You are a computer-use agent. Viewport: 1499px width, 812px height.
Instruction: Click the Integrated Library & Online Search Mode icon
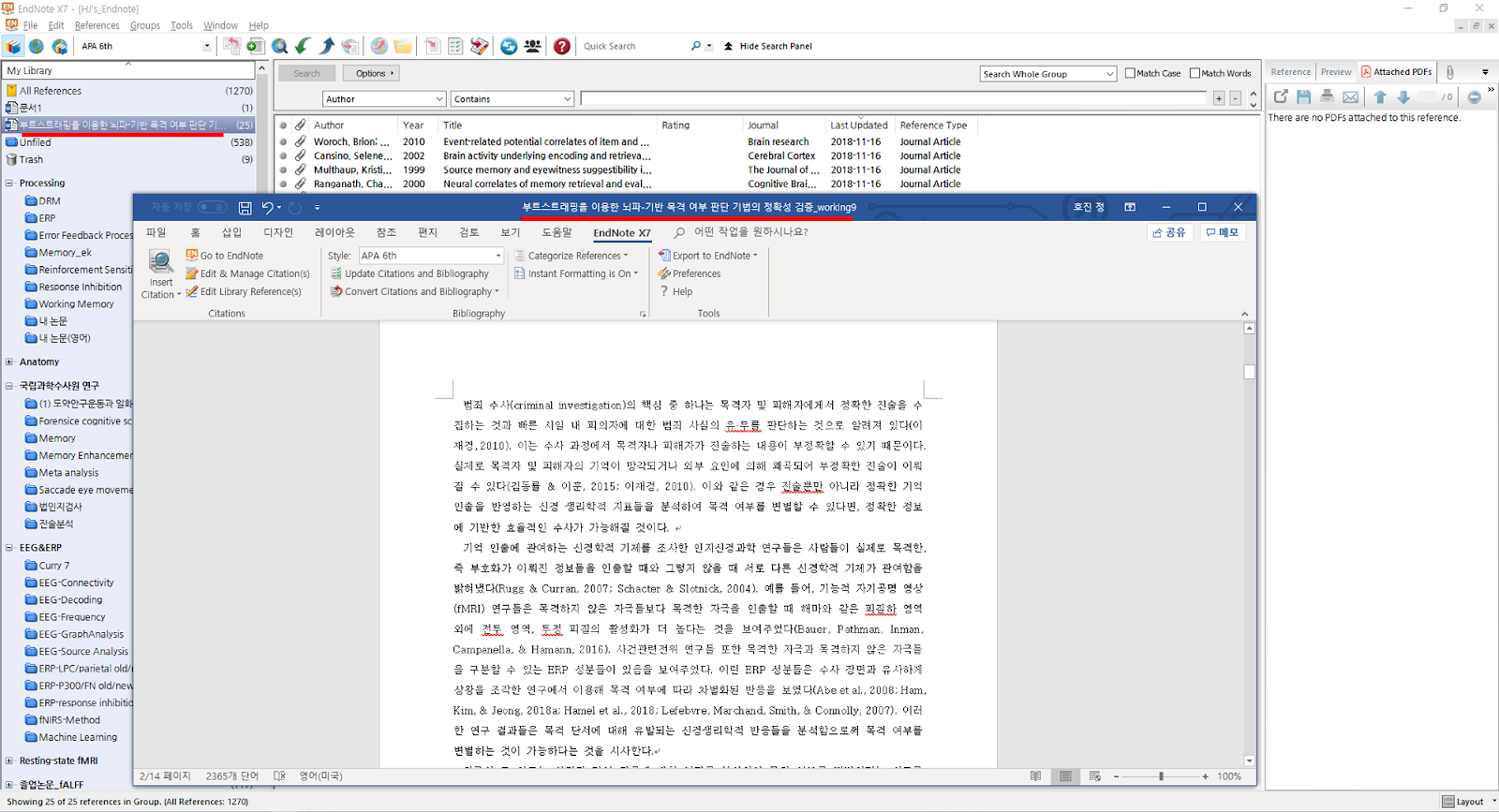coord(59,46)
